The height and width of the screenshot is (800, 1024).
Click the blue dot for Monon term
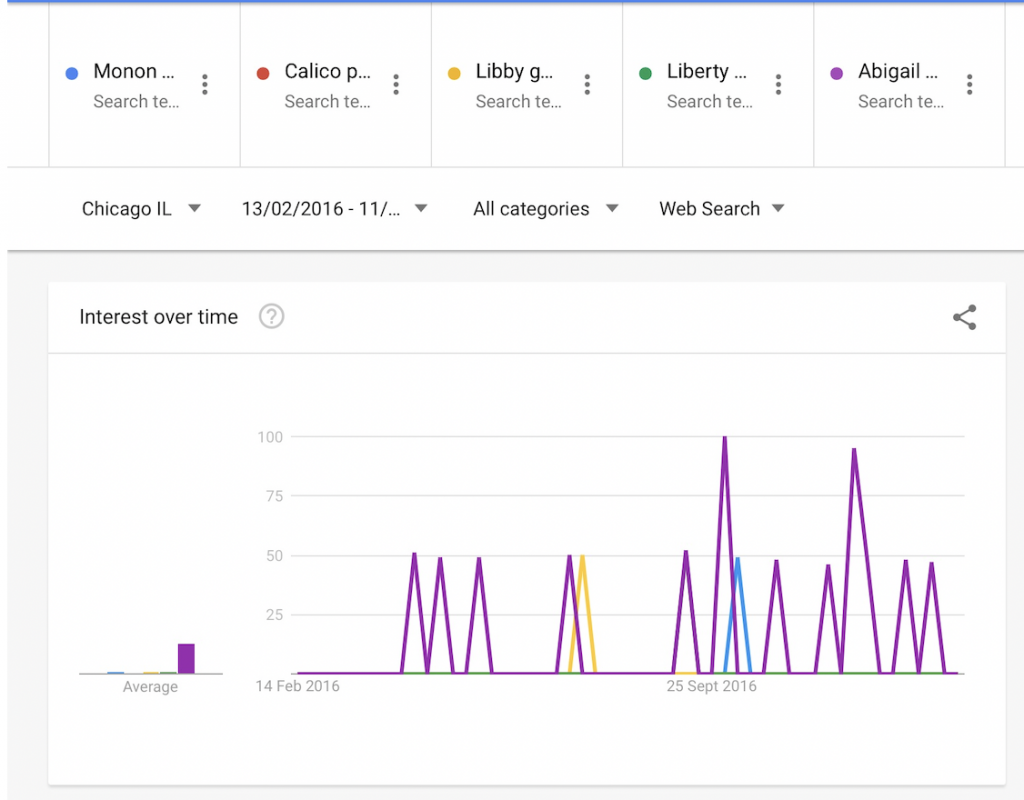[x=71, y=73]
